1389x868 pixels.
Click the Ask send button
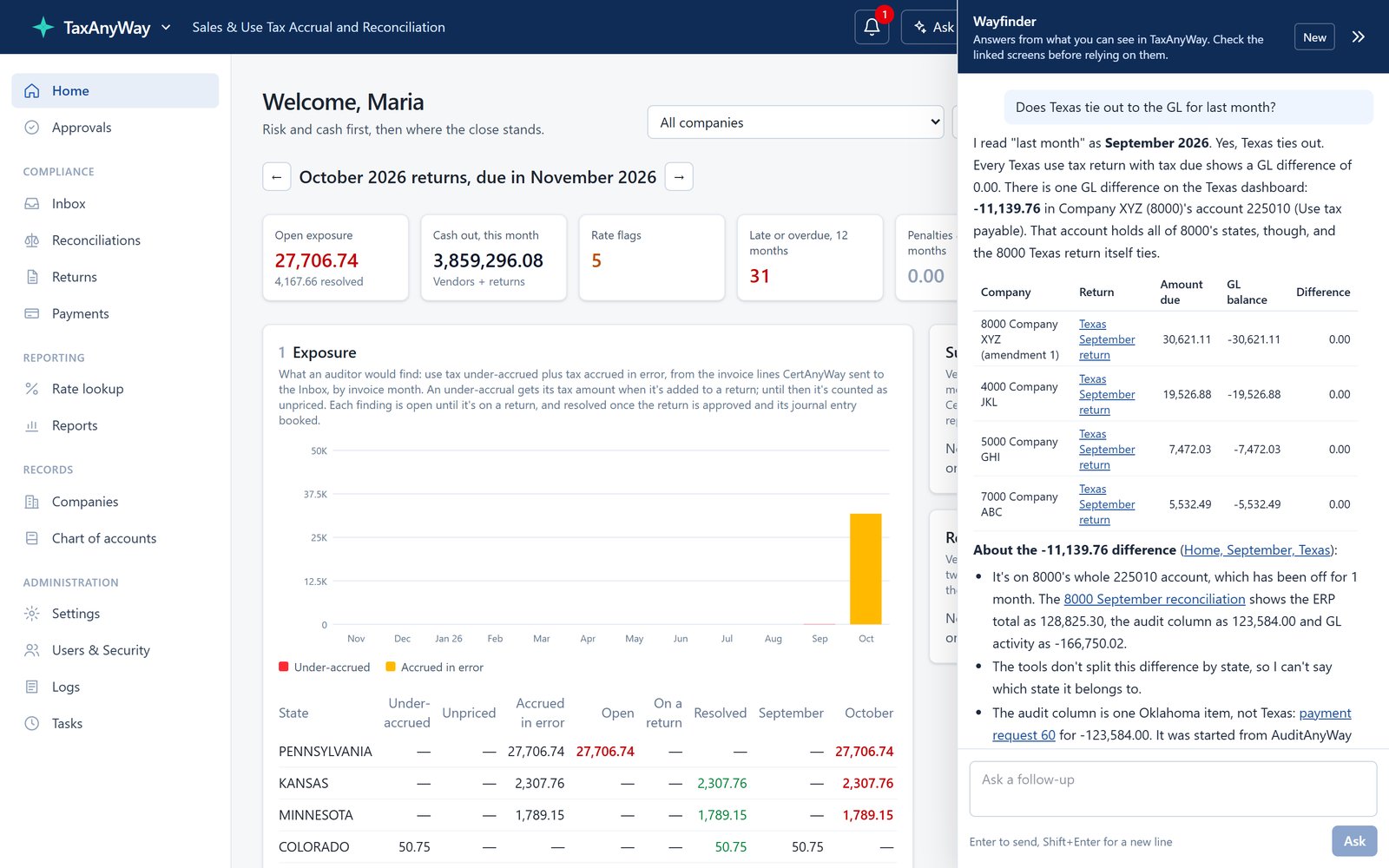[x=1354, y=841]
